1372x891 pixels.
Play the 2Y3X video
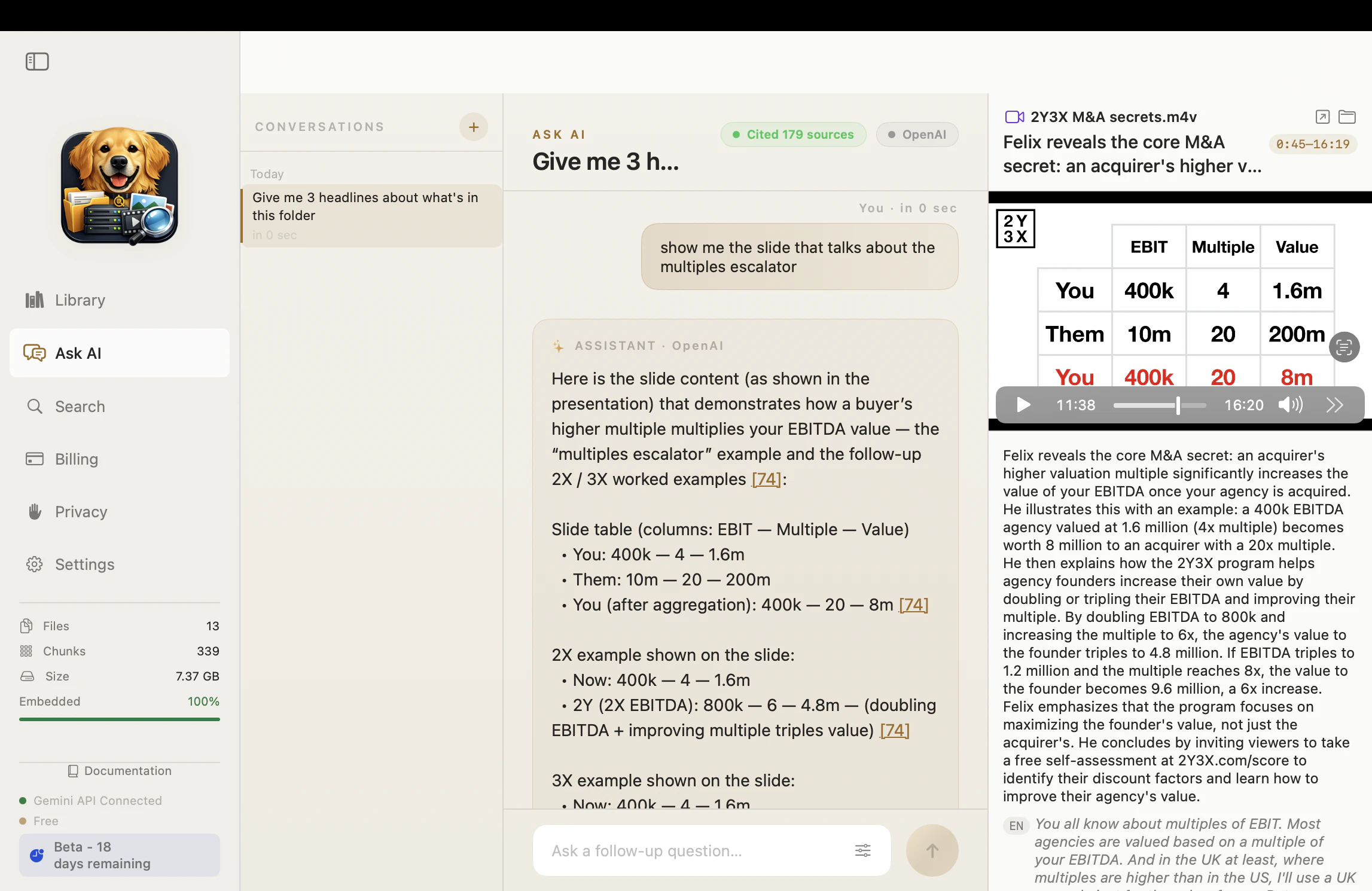pos(1023,405)
